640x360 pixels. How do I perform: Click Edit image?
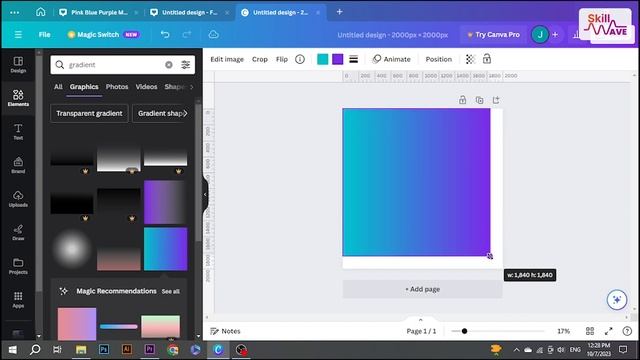227,59
